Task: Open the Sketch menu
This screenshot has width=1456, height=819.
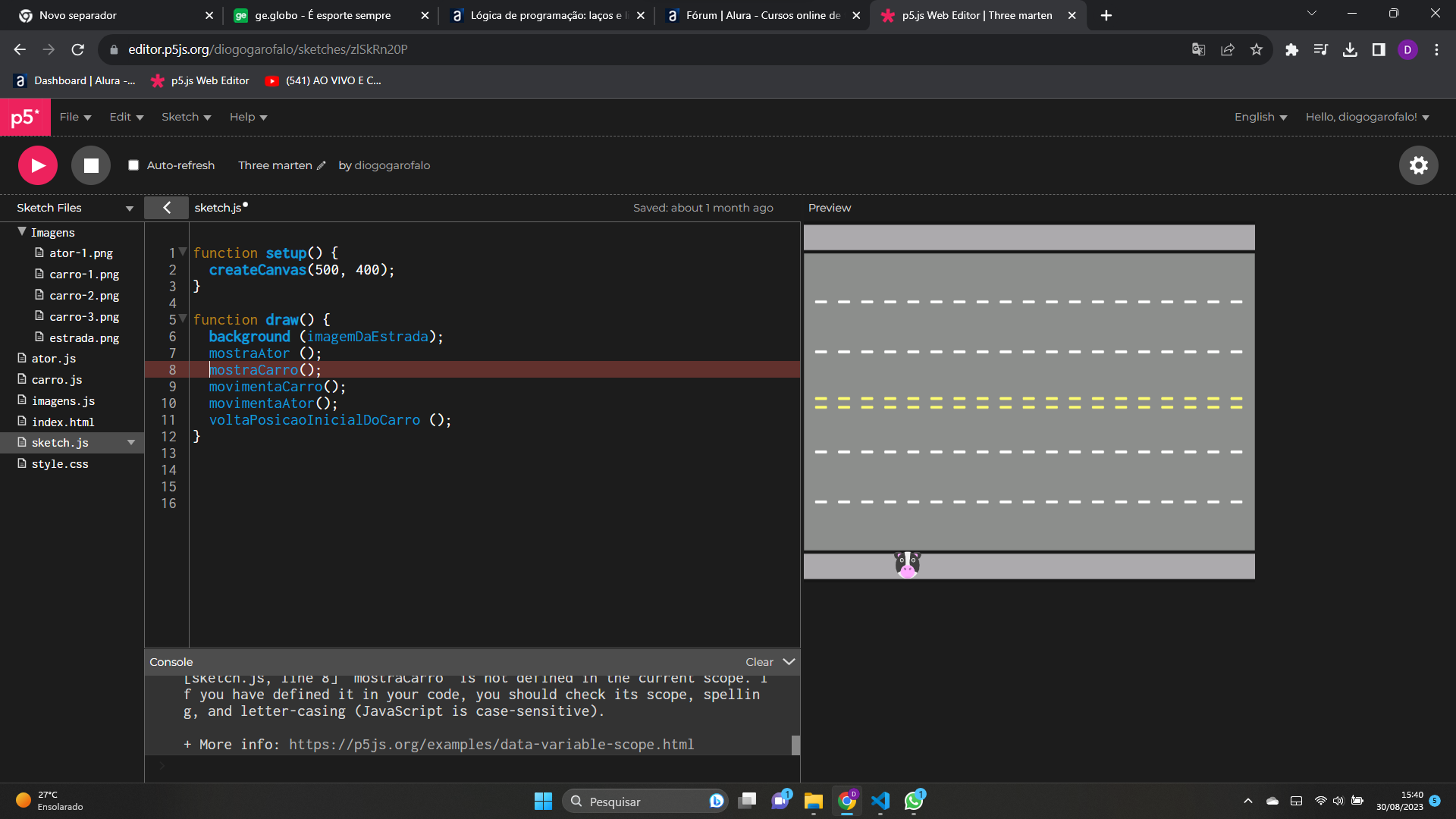Action: 184,117
